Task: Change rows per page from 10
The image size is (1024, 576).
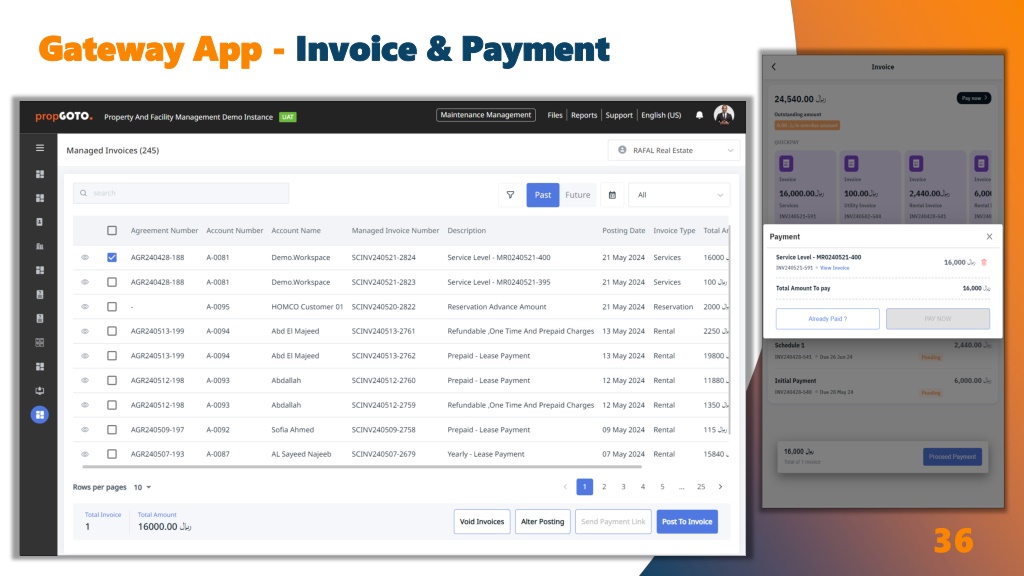Action: 142,487
